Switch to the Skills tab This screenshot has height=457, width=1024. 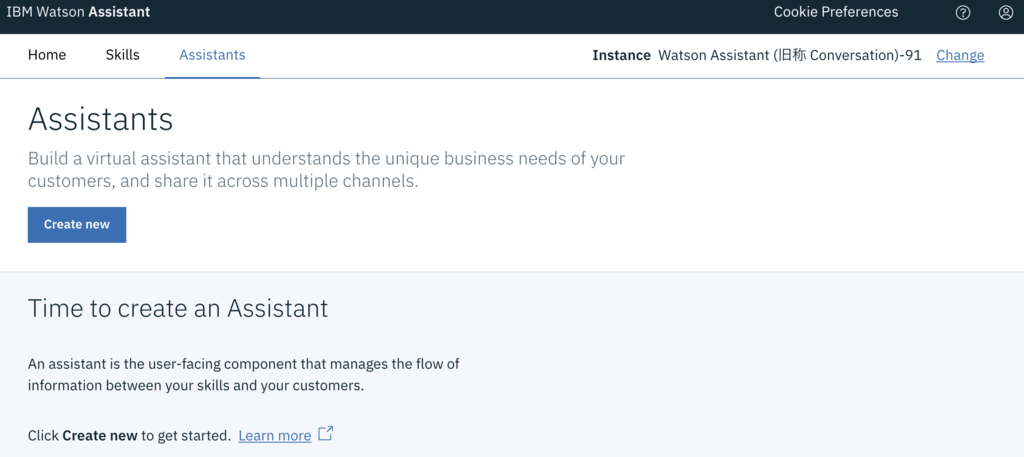pyautogui.click(x=122, y=55)
